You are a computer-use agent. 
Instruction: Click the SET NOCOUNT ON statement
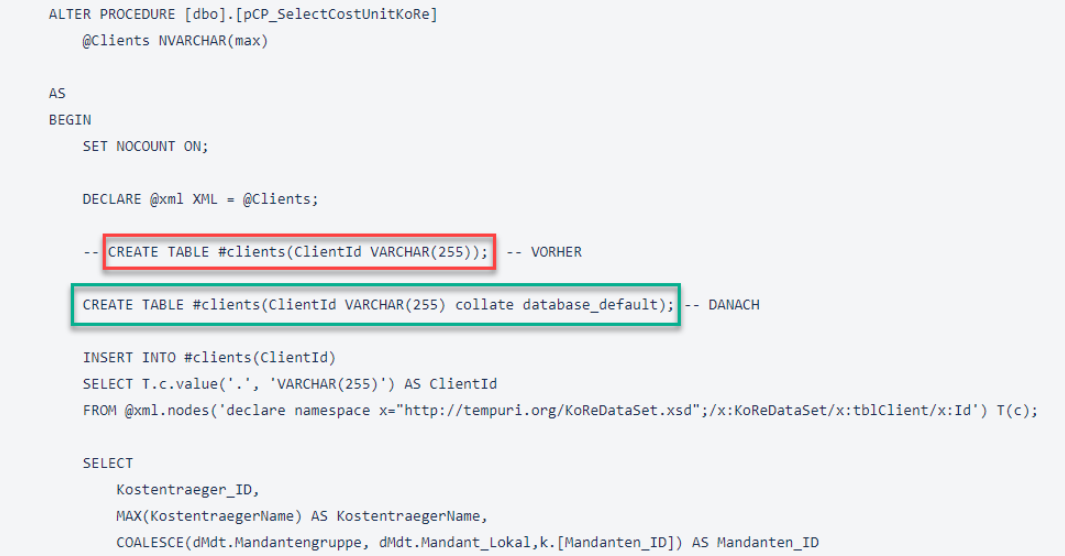145,146
